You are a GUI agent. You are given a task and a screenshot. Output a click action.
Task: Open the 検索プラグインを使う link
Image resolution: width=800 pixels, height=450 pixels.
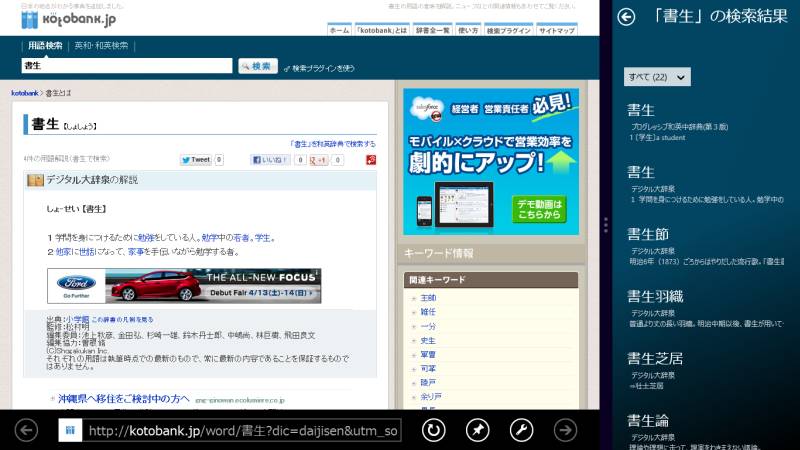[322, 68]
